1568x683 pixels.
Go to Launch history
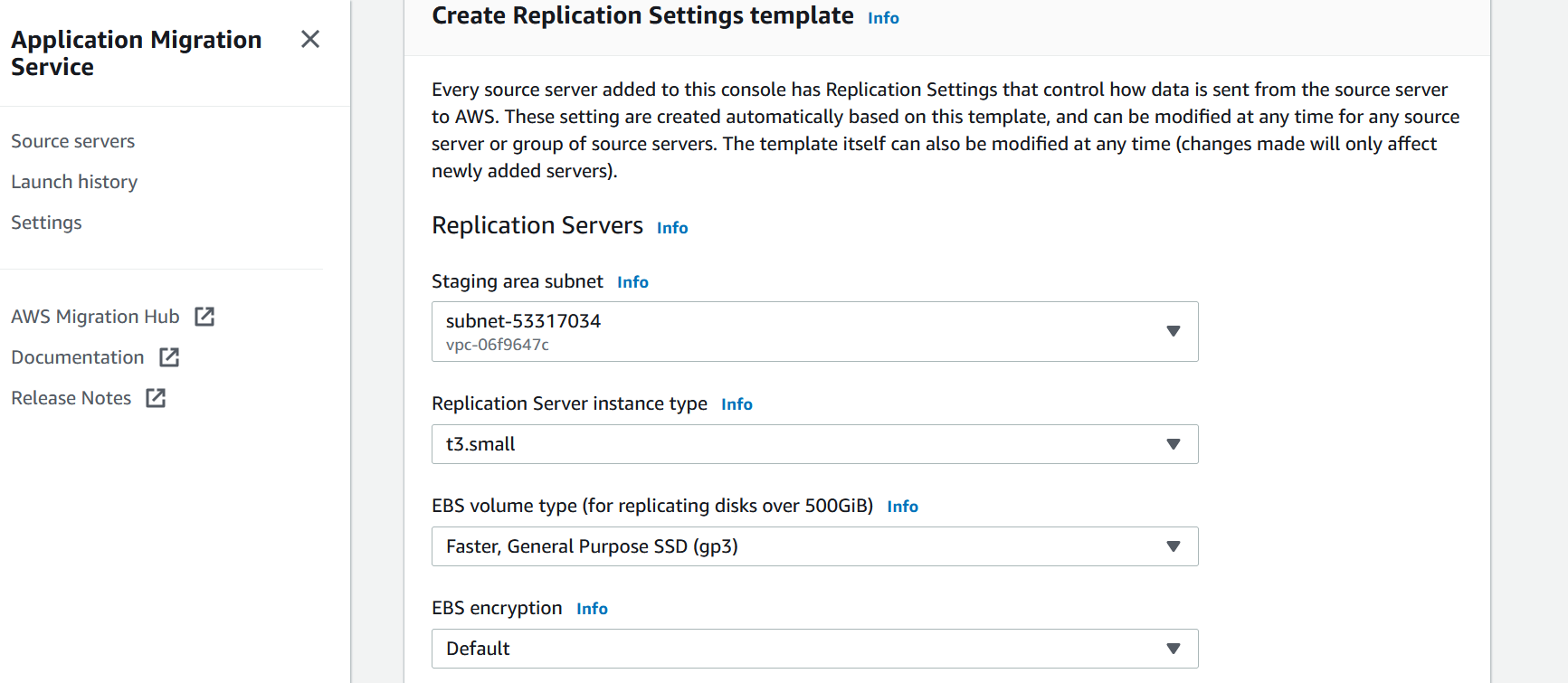click(74, 182)
